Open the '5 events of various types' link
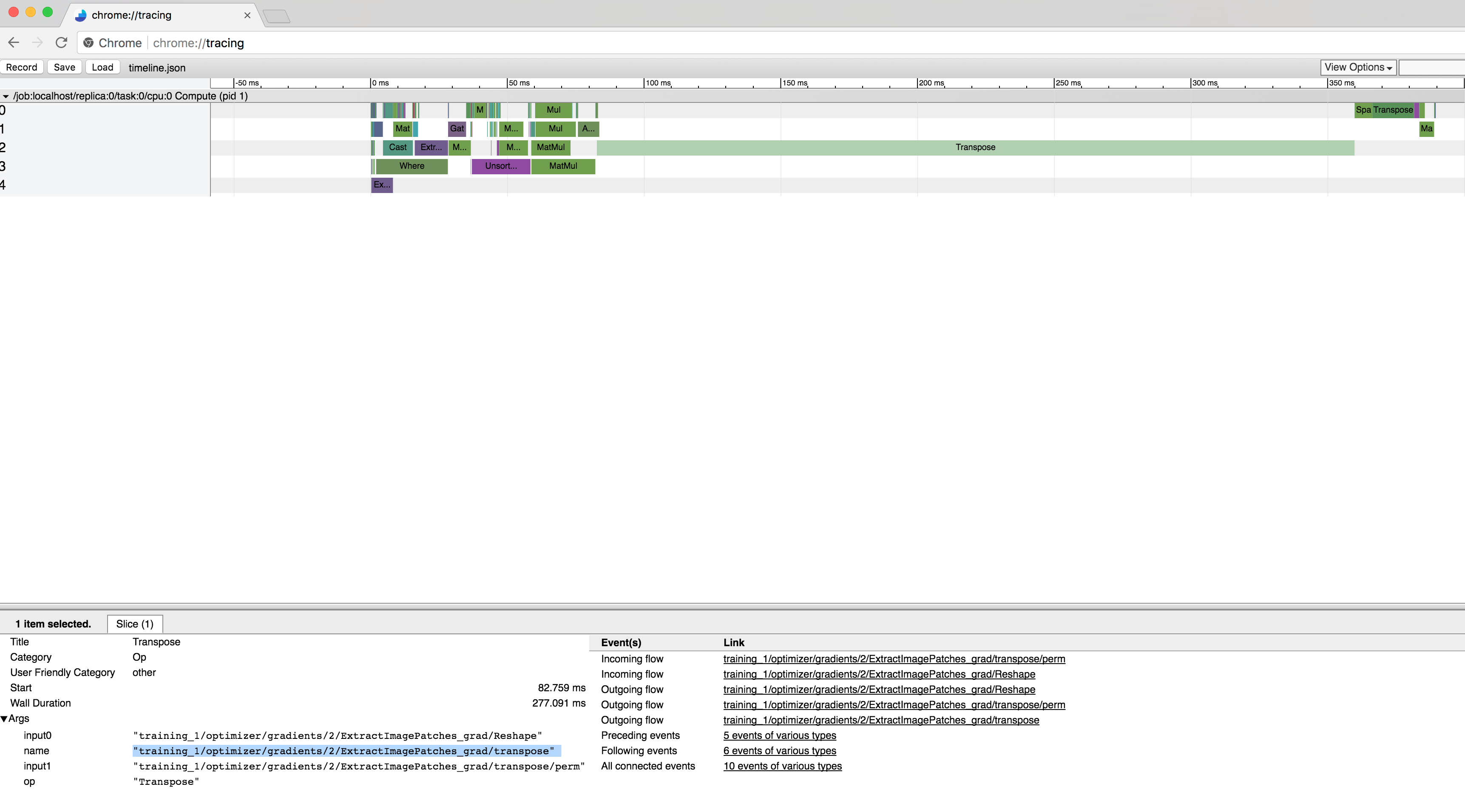 779,735
